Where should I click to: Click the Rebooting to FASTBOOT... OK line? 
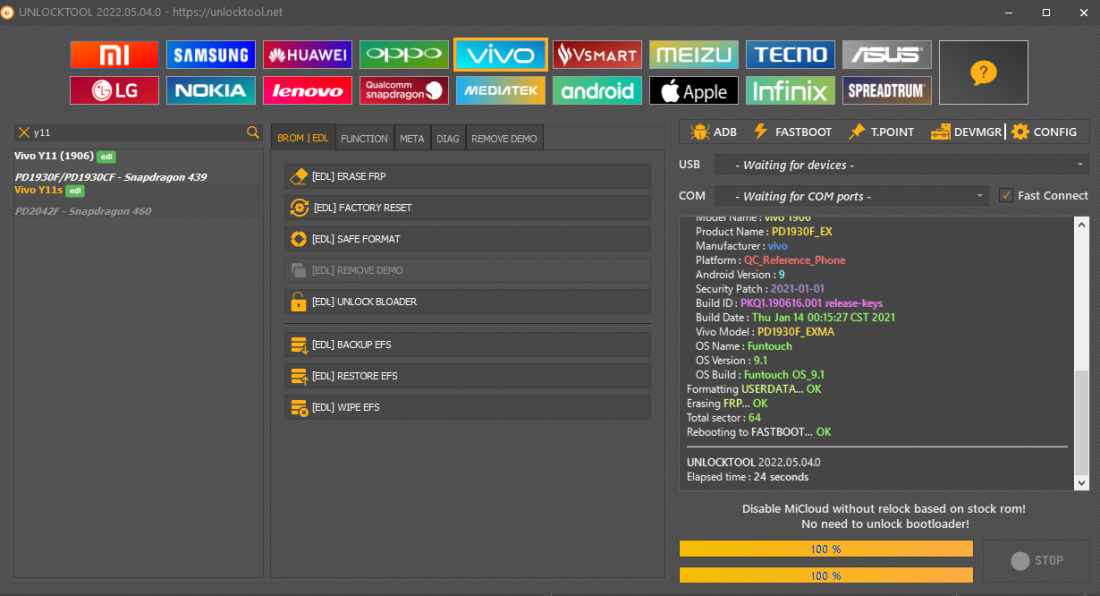pos(758,432)
